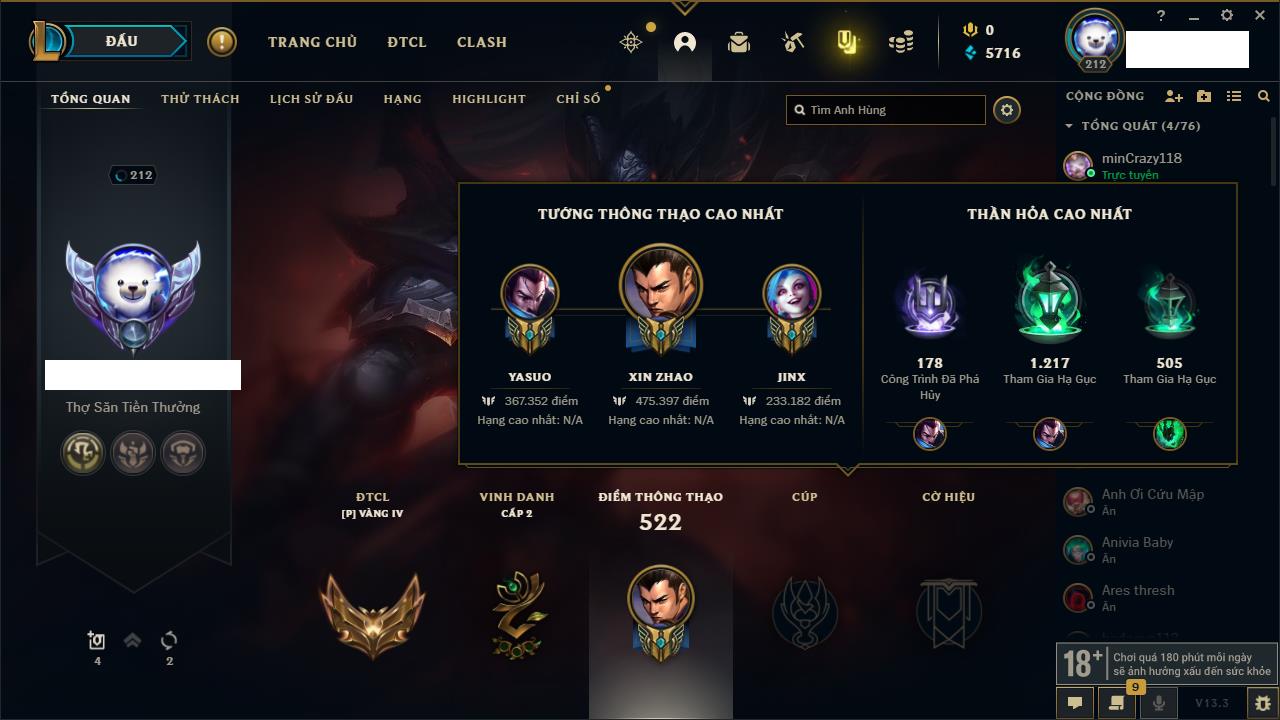Toggle the friends list view icon
The height and width of the screenshot is (720, 1280).
point(1234,97)
